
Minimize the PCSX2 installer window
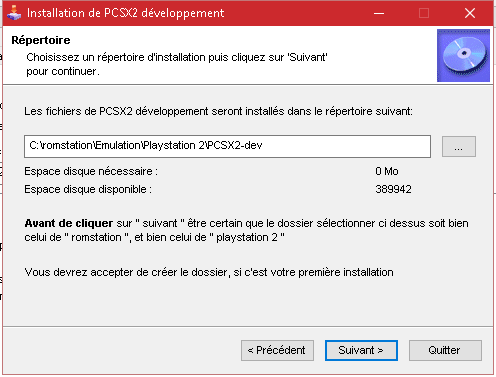[x=379, y=13]
